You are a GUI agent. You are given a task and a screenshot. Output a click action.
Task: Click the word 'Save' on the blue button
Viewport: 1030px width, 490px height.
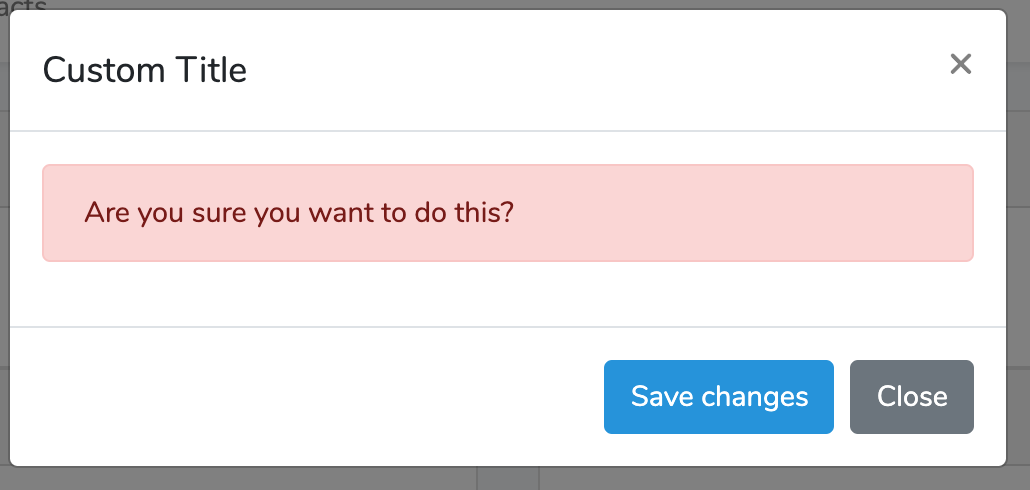point(663,397)
